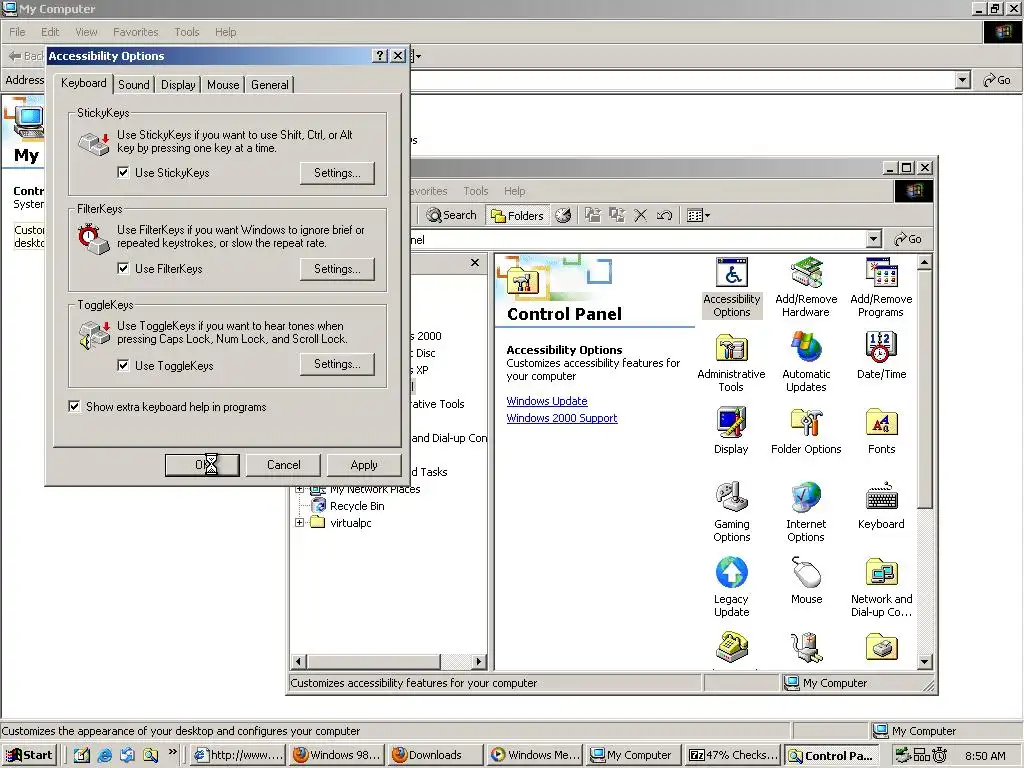The width and height of the screenshot is (1024, 768).
Task: Open the Date/Time icon
Action: pyautogui.click(x=881, y=357)
